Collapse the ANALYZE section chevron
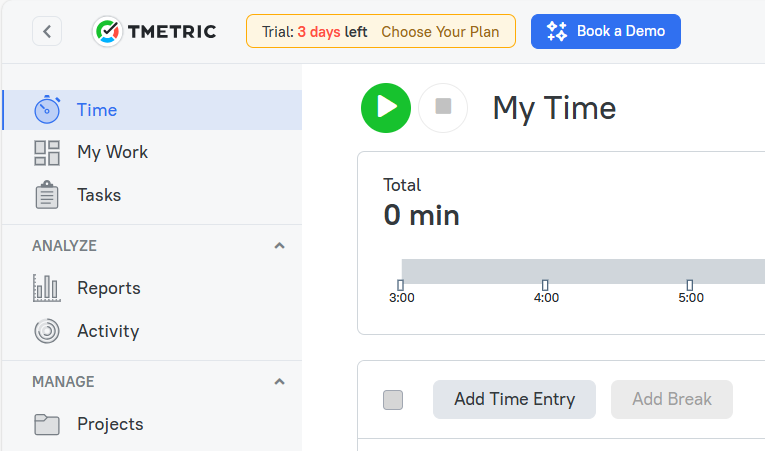765x451 pixels. (x=279, y=246)
